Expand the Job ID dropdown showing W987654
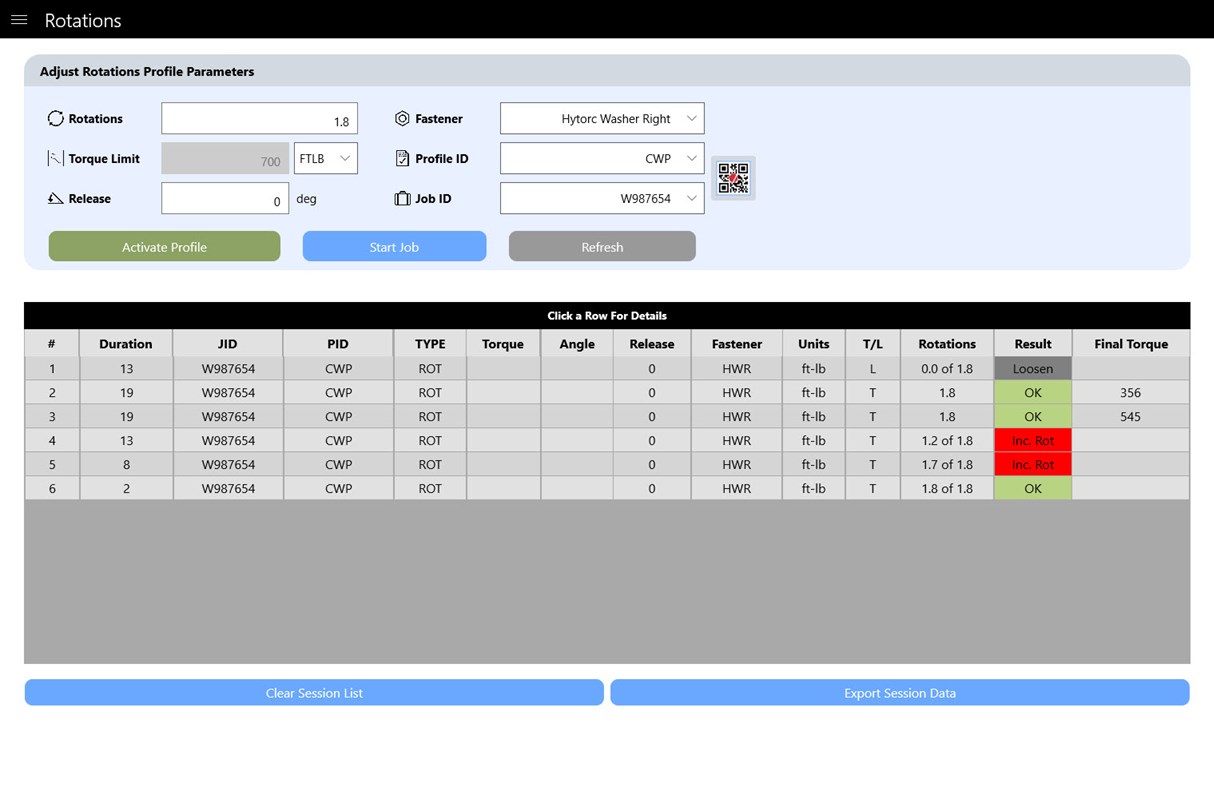 pos(602,198)
